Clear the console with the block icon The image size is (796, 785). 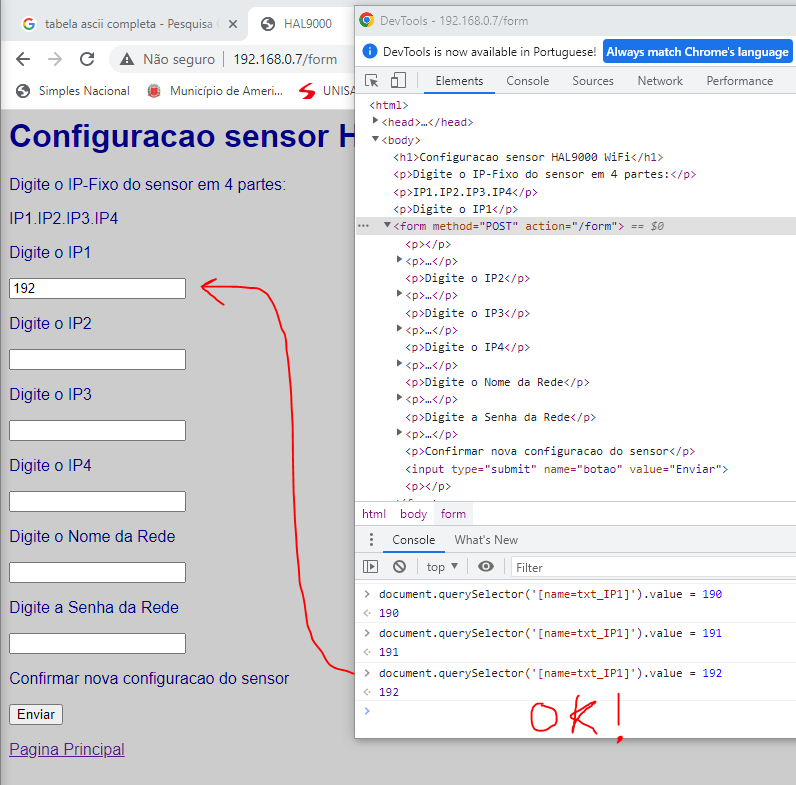[400, 567]
